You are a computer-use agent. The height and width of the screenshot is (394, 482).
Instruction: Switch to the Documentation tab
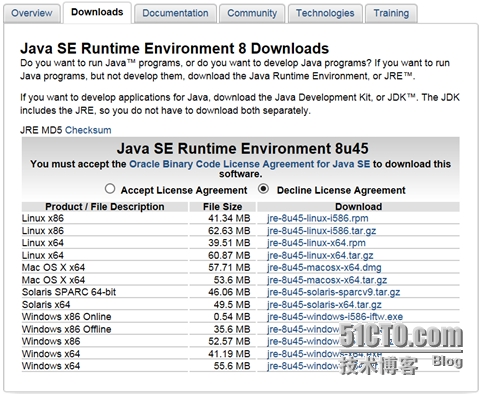(x=175, y=13)
